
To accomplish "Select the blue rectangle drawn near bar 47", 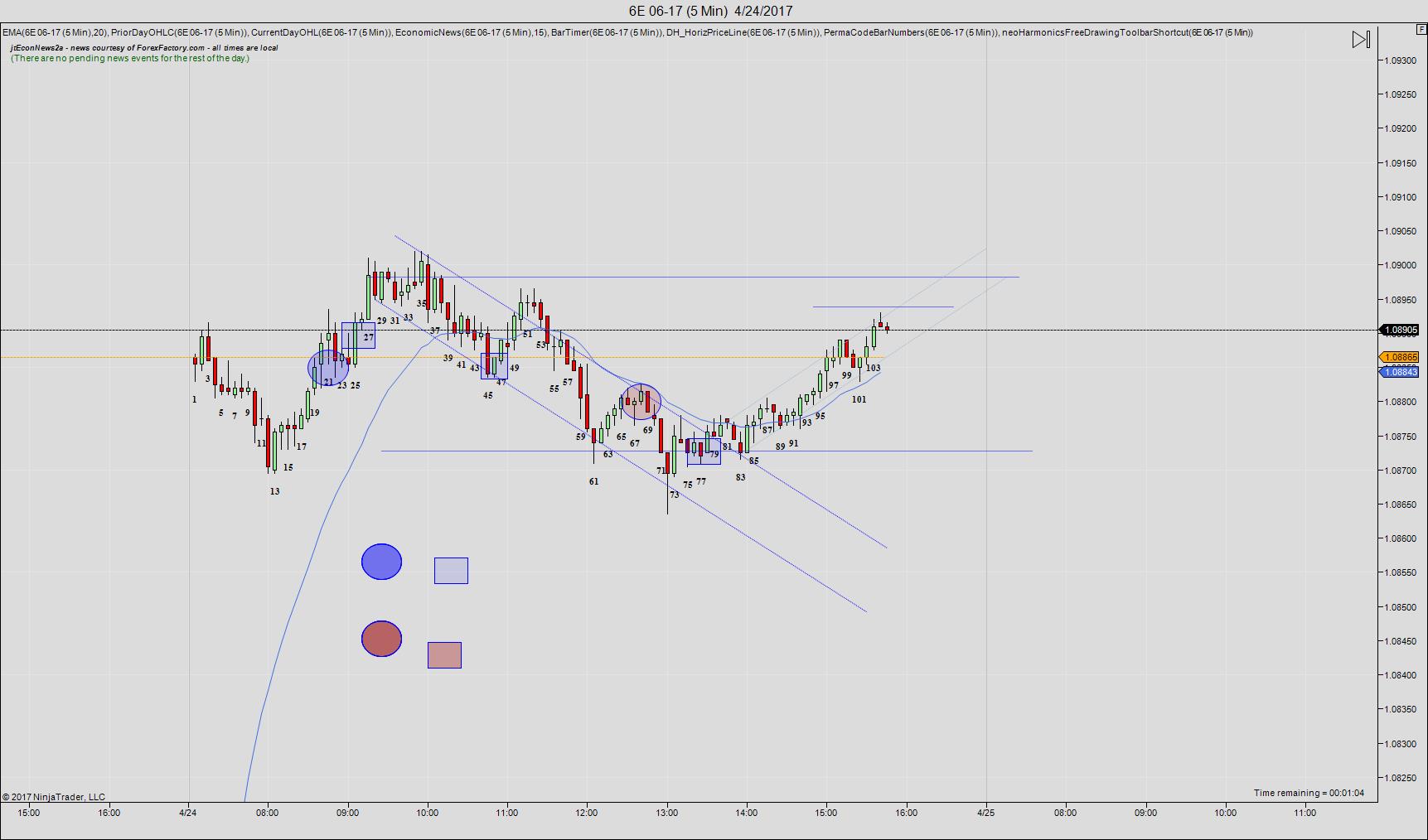I will click(494, 366).
